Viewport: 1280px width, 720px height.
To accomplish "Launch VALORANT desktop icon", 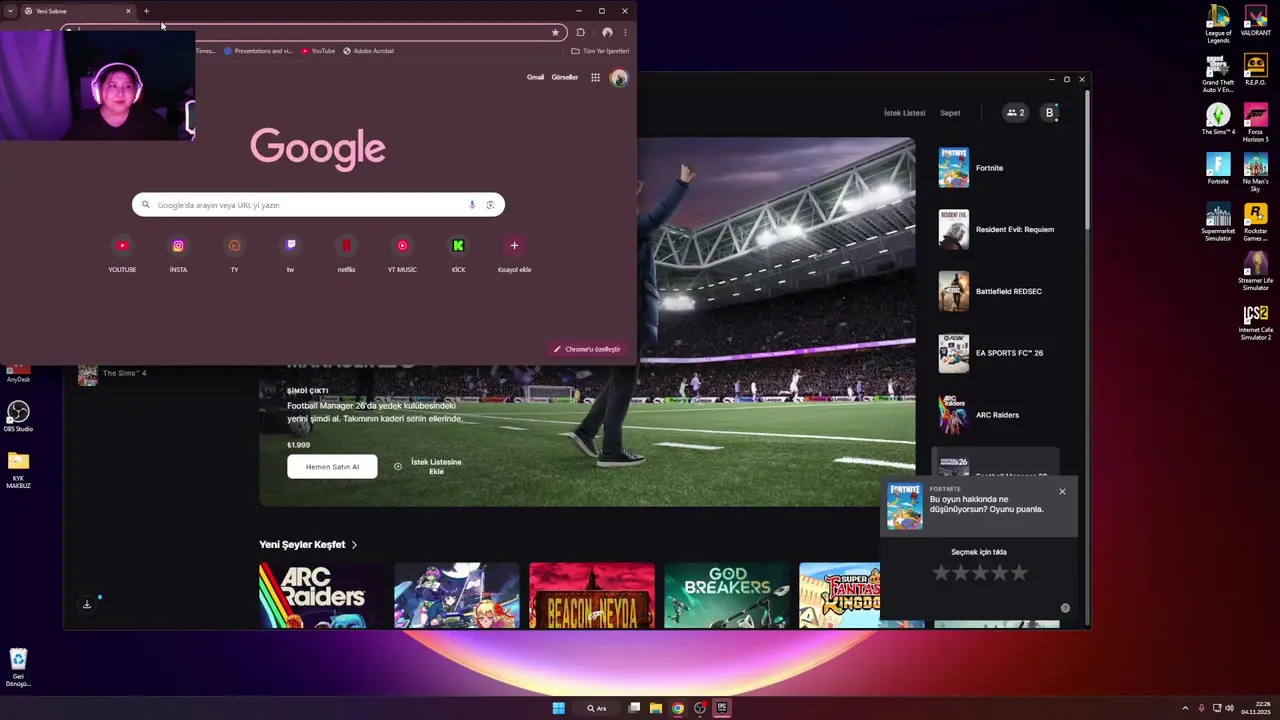I will (x=1256, y=20).
